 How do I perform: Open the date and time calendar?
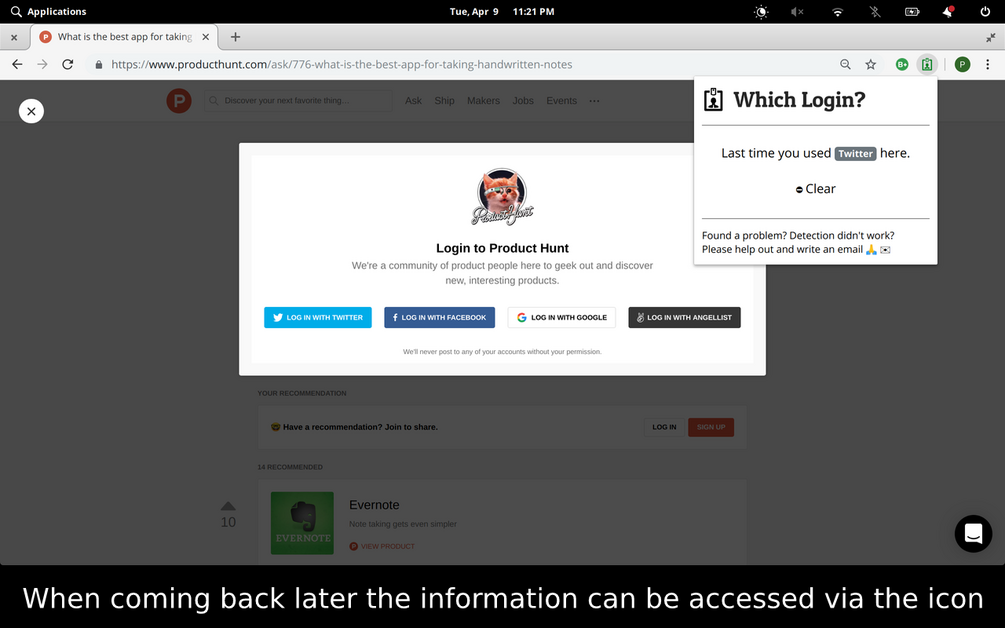(502, 12)
